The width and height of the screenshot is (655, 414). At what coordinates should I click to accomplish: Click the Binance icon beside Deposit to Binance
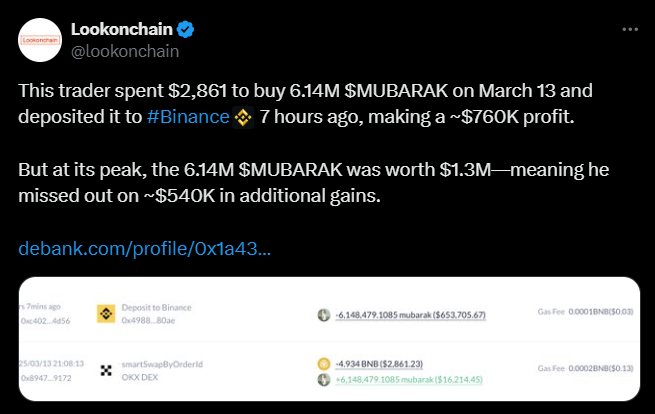pyautogui.click(x=105, y=314)
